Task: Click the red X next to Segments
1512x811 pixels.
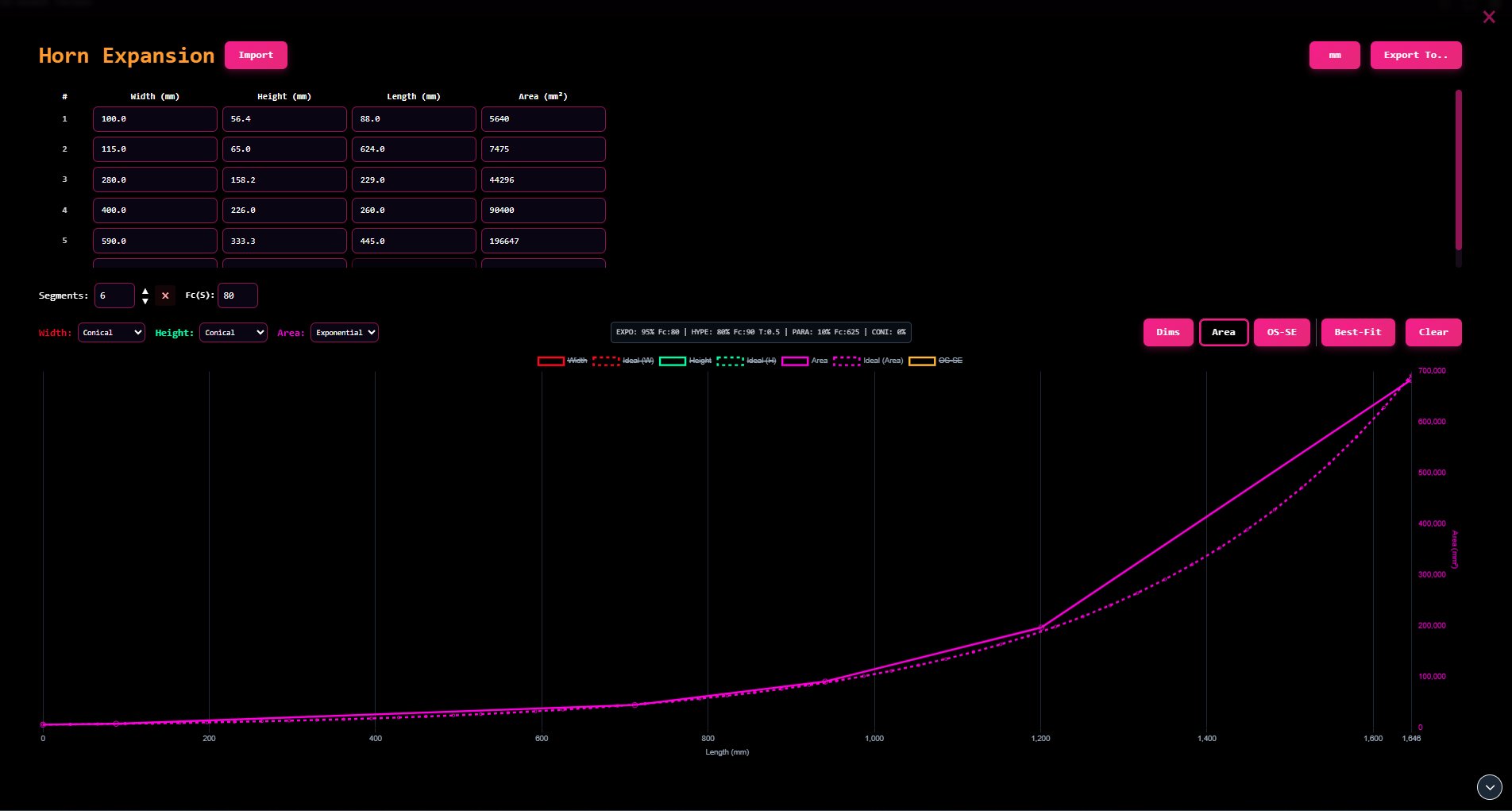Action: click(165, 295)
